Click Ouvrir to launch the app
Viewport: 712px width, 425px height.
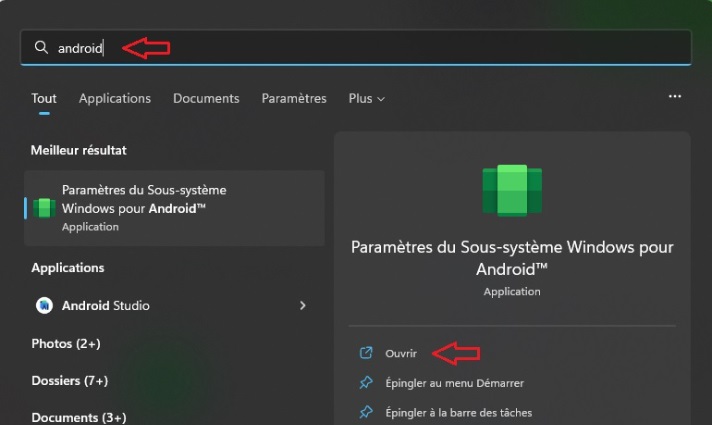[x=401, y=353]
